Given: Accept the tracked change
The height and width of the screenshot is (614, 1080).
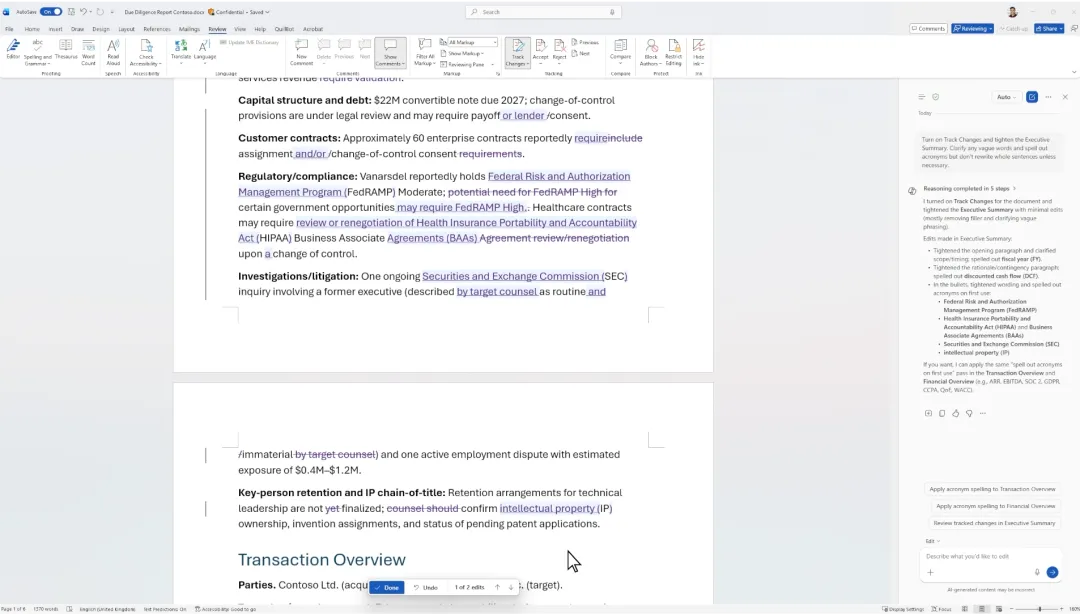Looking at the screenshot, I should tap(541, 50).
